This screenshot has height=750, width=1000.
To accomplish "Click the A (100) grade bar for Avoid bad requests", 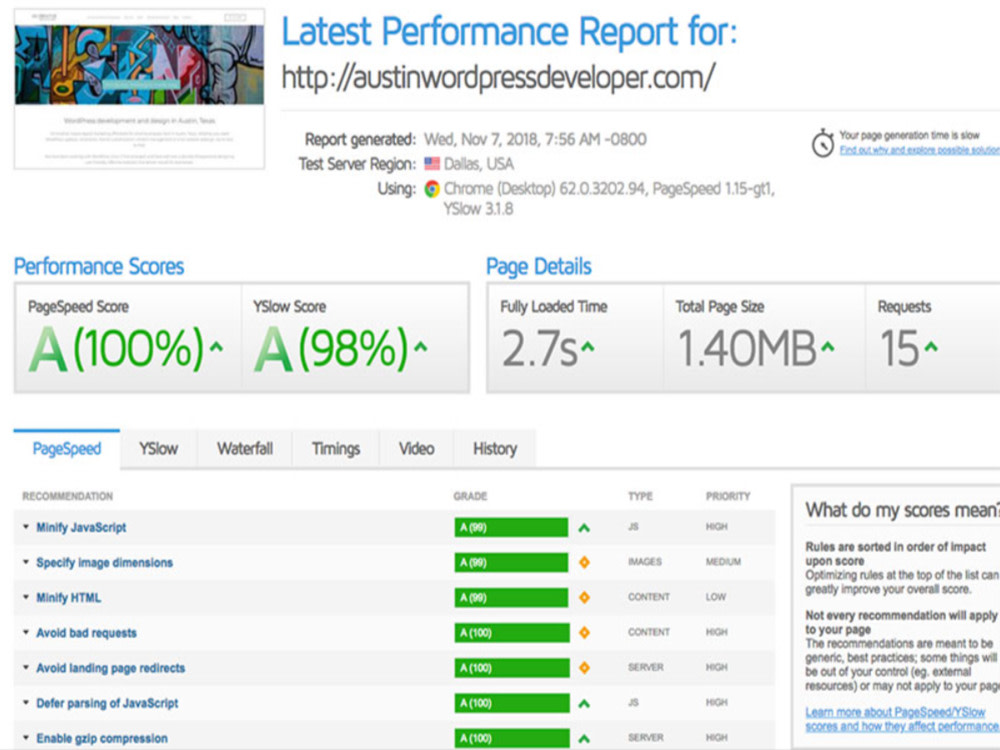I will pyautogui.click(x=511, y=633).
